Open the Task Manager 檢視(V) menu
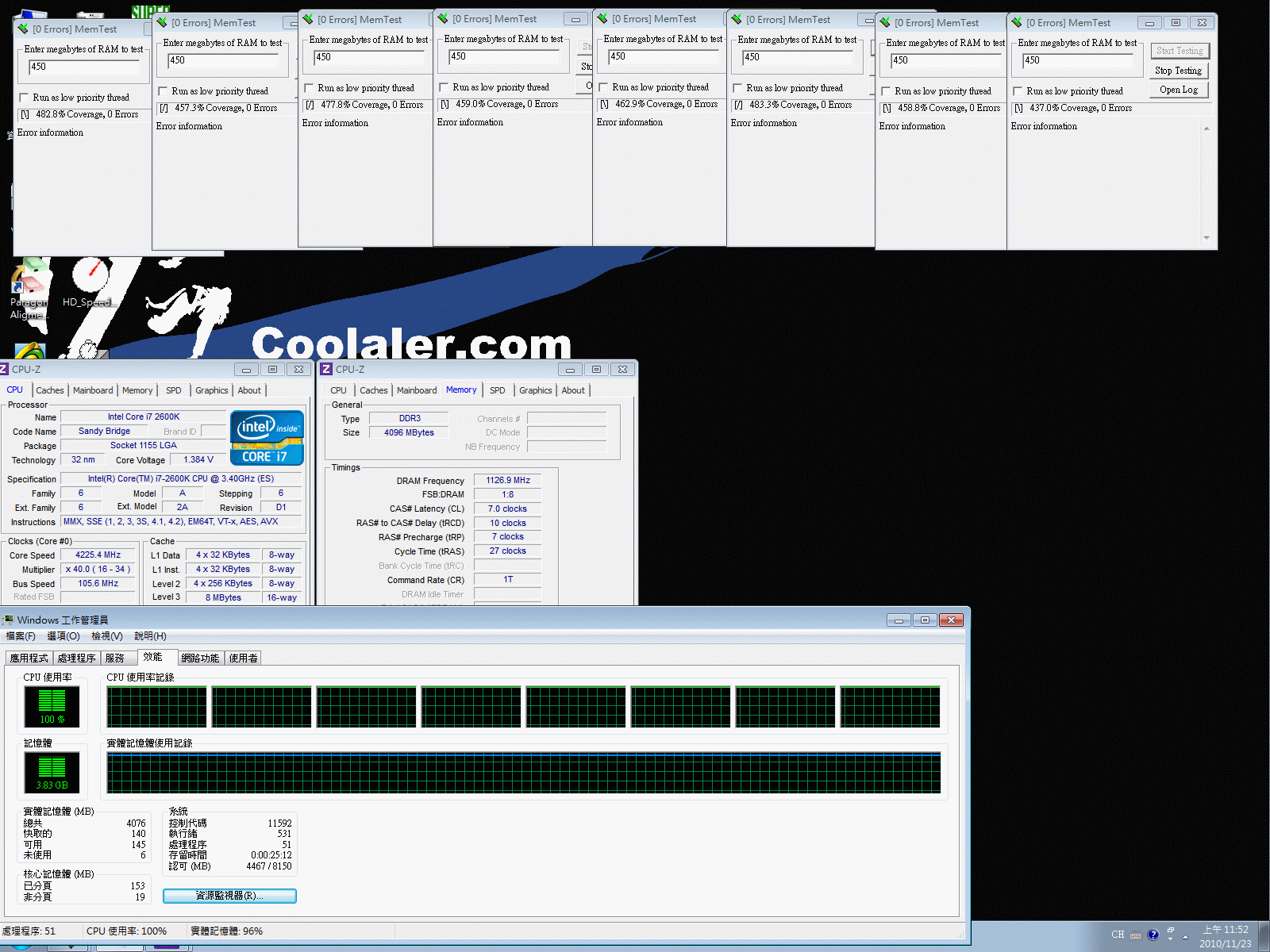Image resolution: width=1270 pixels, height=952 pixels. pyautogui.click(x=107, y=636)
